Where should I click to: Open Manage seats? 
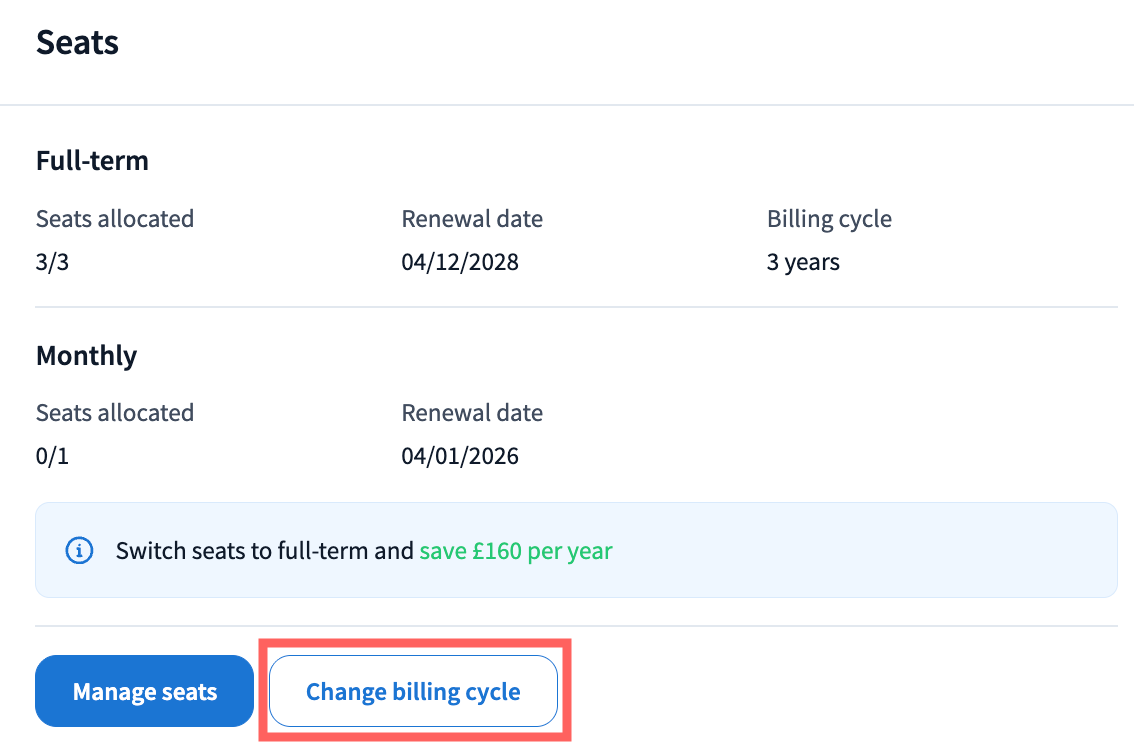click(144, 691)
